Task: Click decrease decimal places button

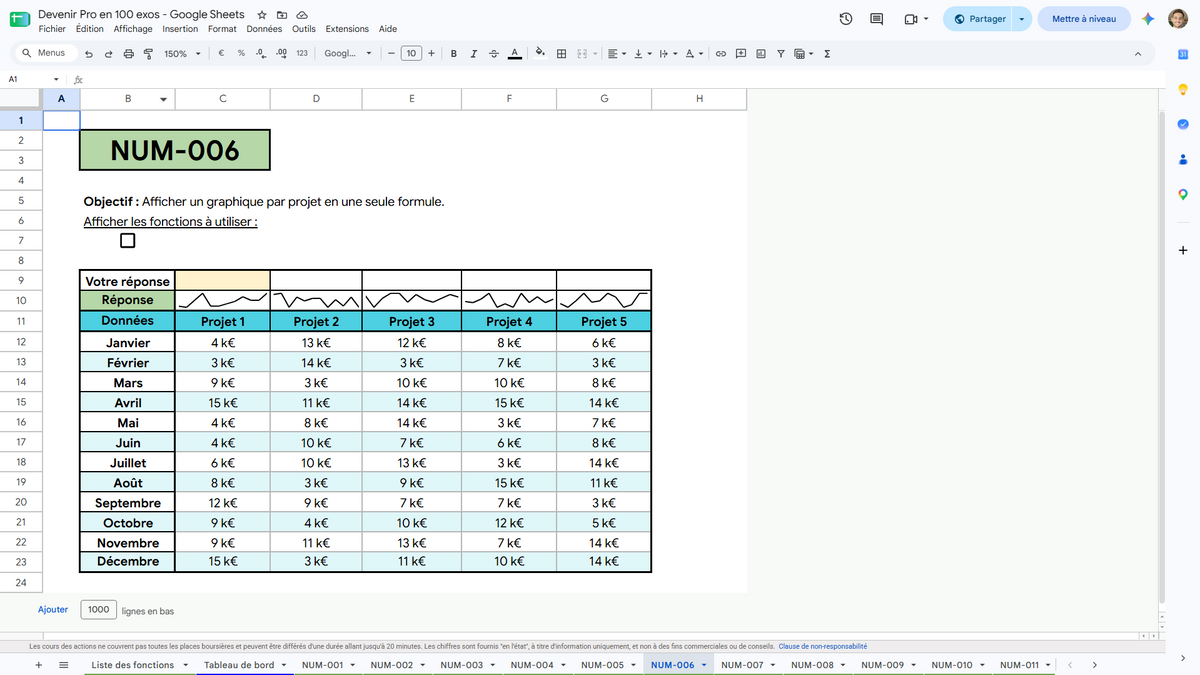Action: 260,54
